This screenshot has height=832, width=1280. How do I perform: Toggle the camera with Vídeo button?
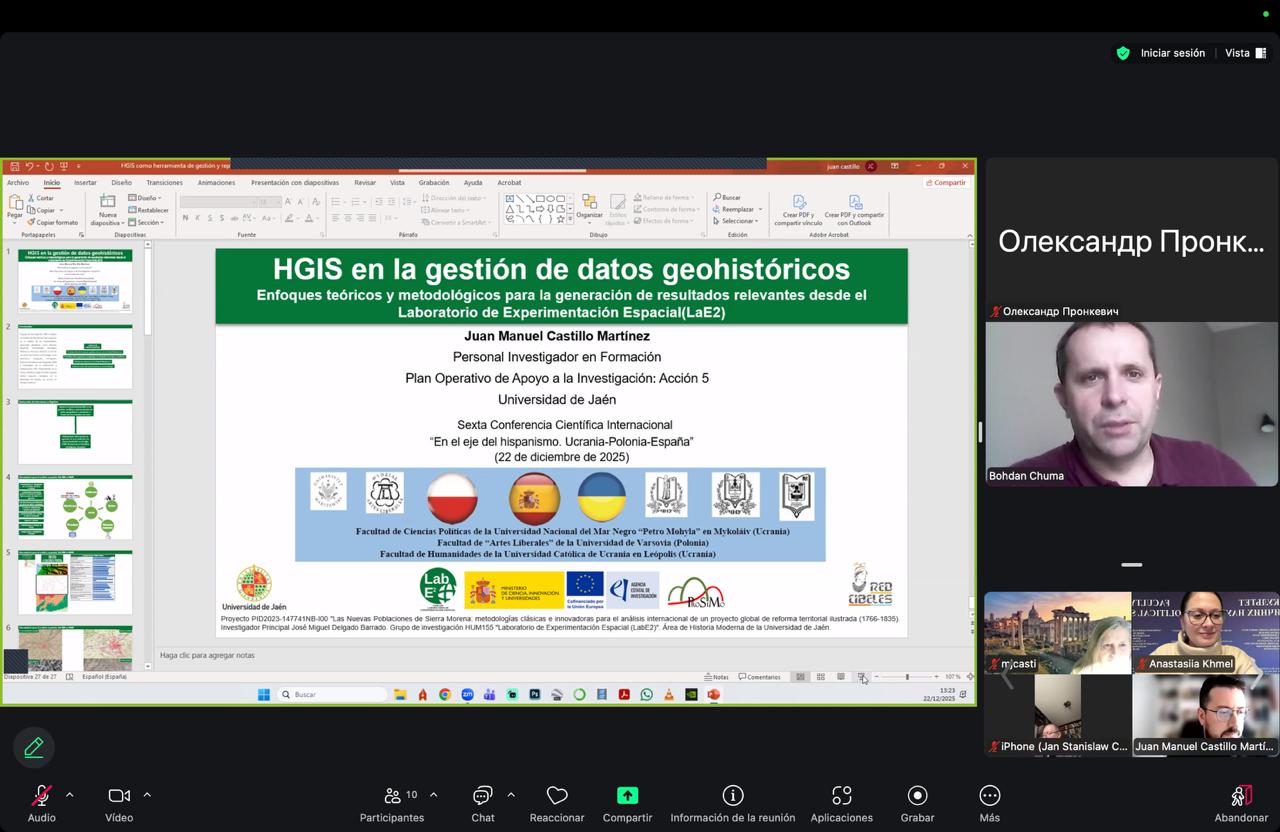(x=119, y=796)
